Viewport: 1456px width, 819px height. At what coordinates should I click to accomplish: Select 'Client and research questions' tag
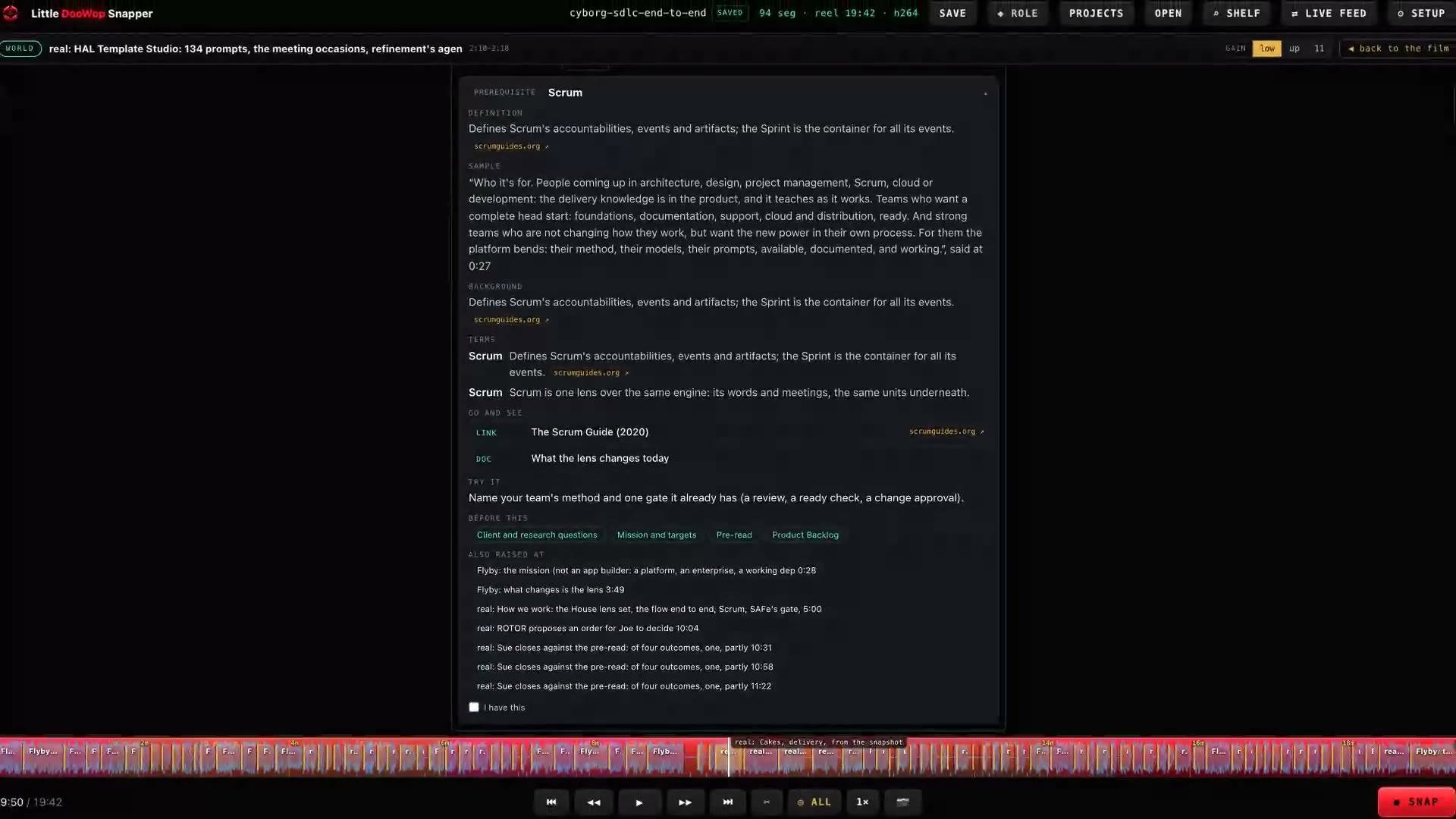click(537, 535)
